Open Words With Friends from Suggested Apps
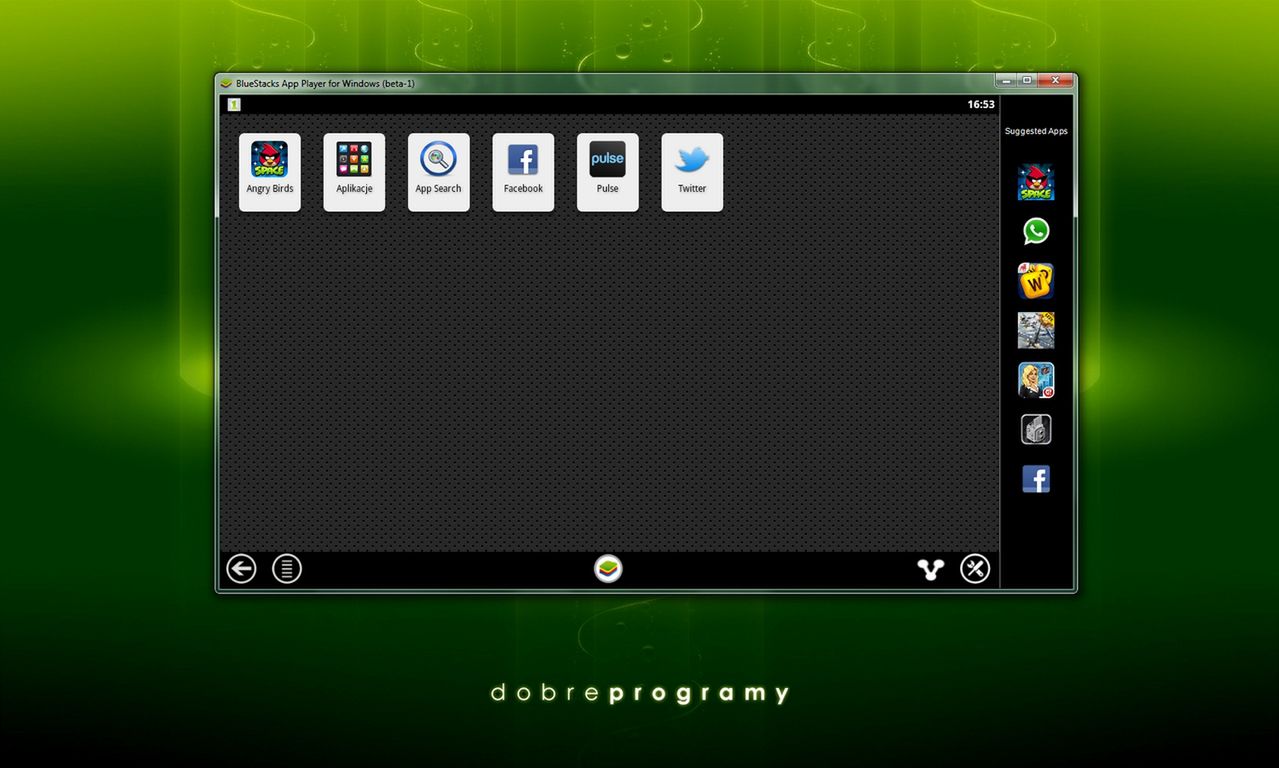 1036,281
